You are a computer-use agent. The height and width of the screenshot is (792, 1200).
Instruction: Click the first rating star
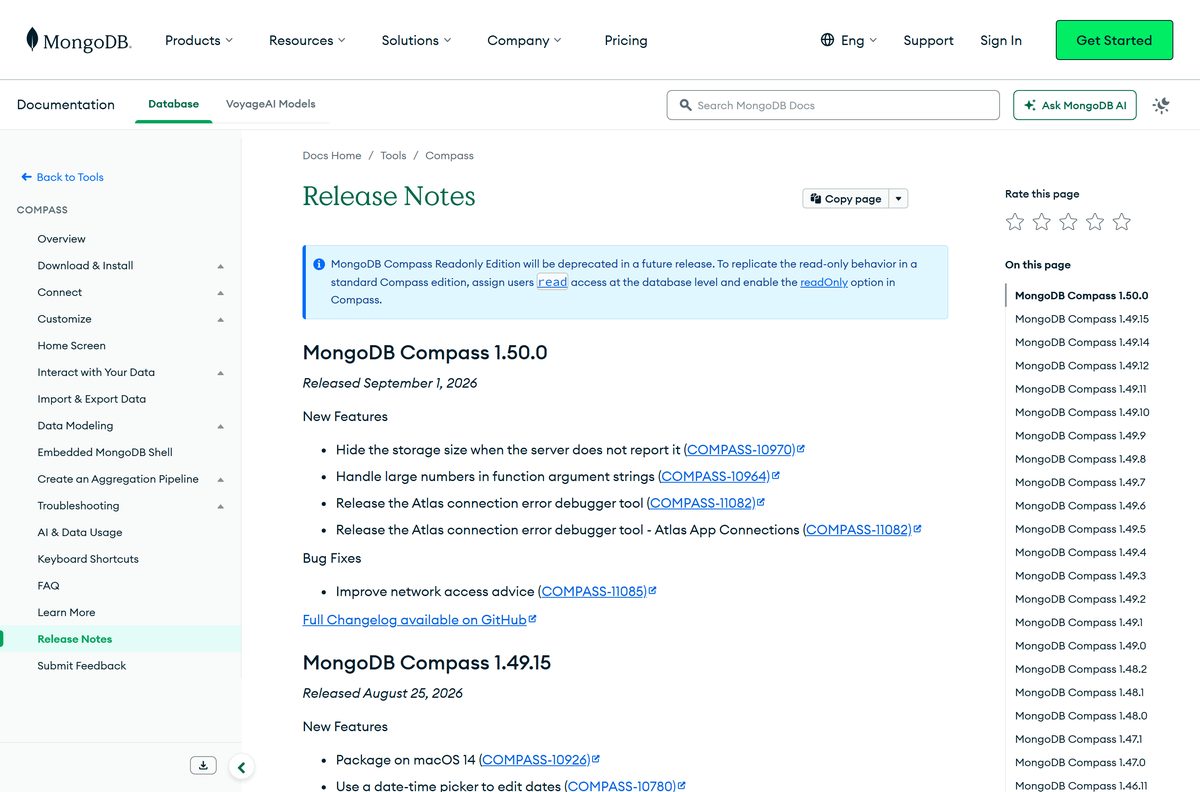[x=1015, y=222]
